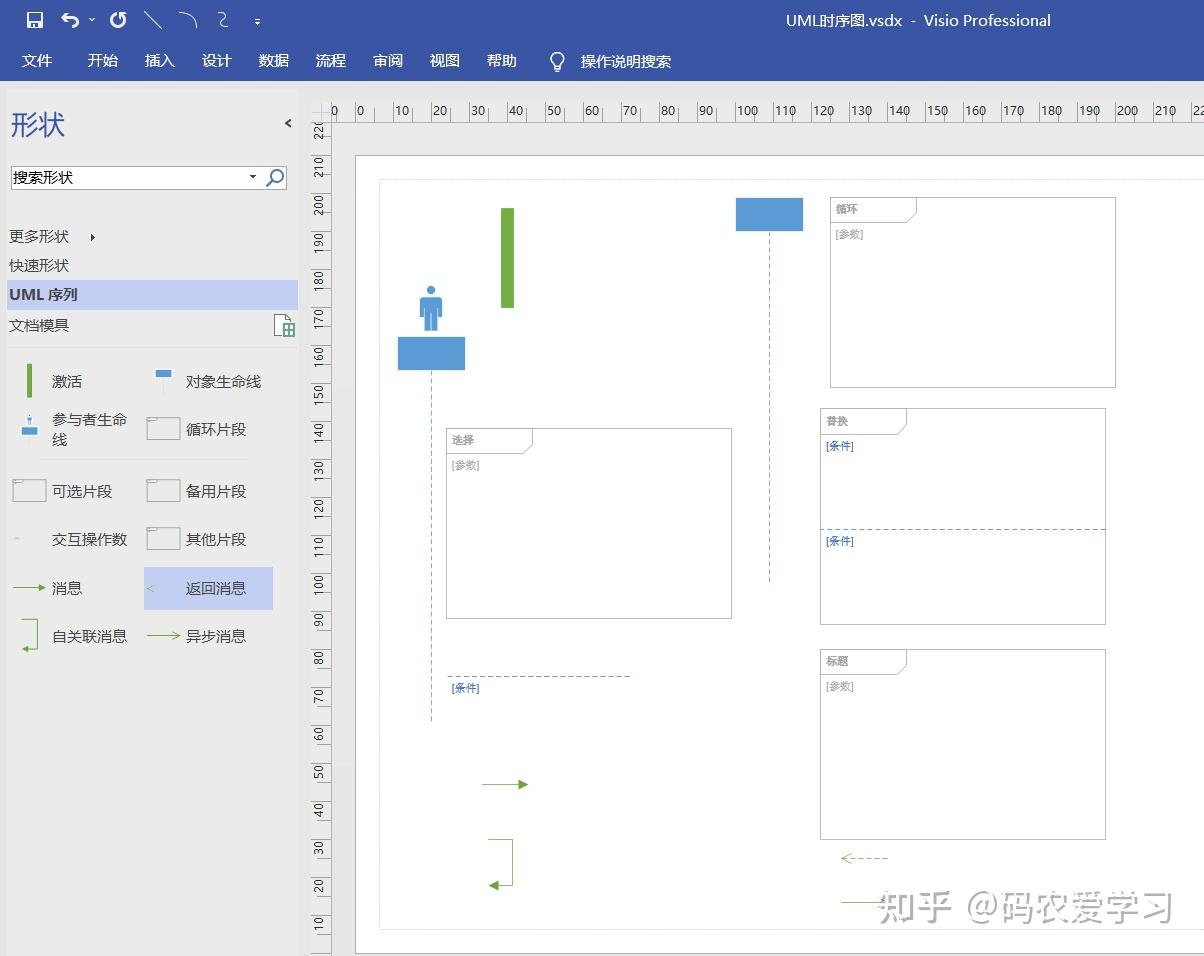Image resolution: width=1204 pixels, height=956 pixels.
Task: Click the Redo icon
Action: point(118,20)
